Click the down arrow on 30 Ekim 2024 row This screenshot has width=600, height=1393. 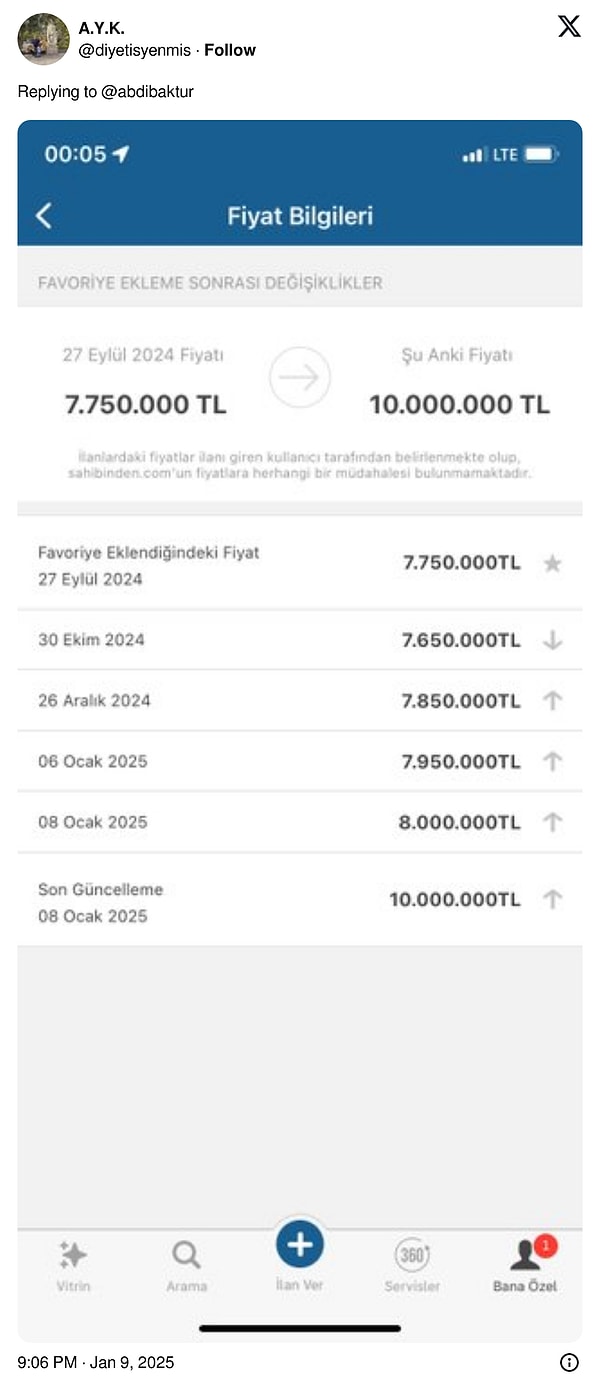tap(552, 640)
